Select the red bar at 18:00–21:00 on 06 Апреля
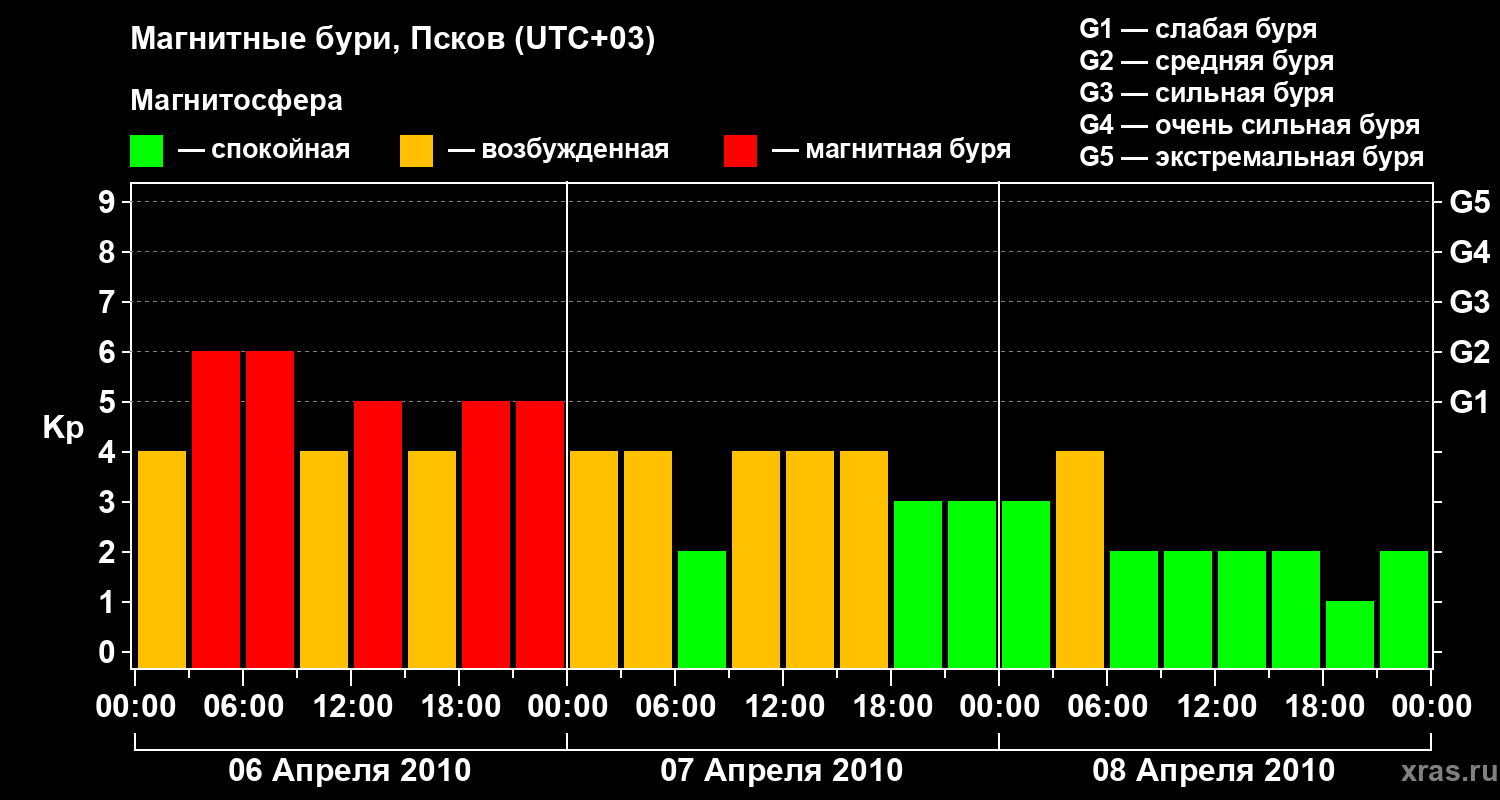 coord(486,534)
